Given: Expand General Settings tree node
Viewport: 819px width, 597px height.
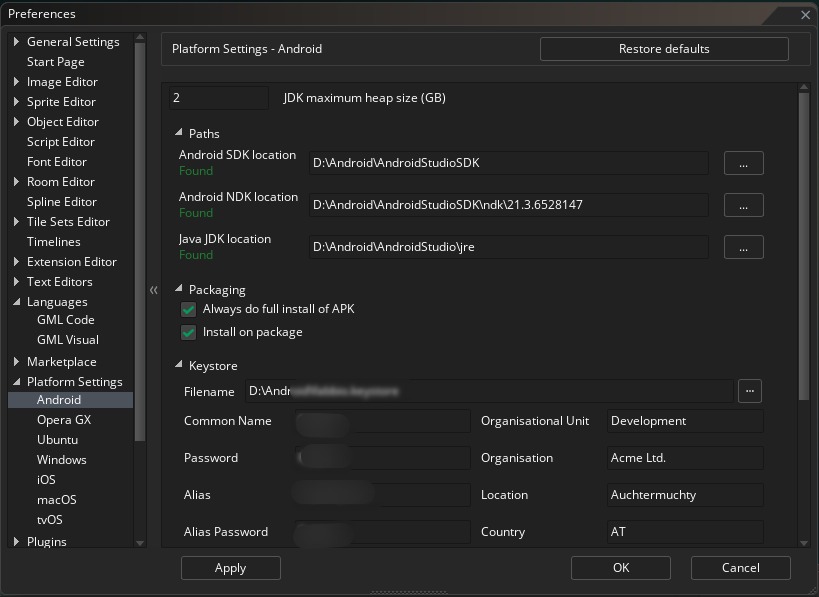Looking at the screenshot, I should pos(16,42).
